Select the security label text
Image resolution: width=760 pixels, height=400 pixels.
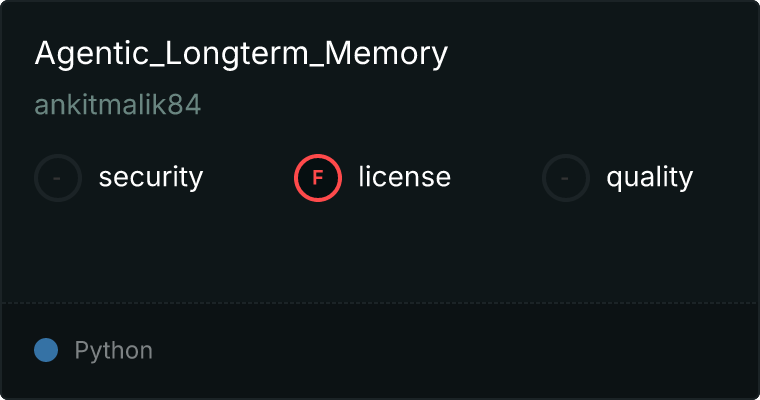pyautogui.click(x=151, y=178)
